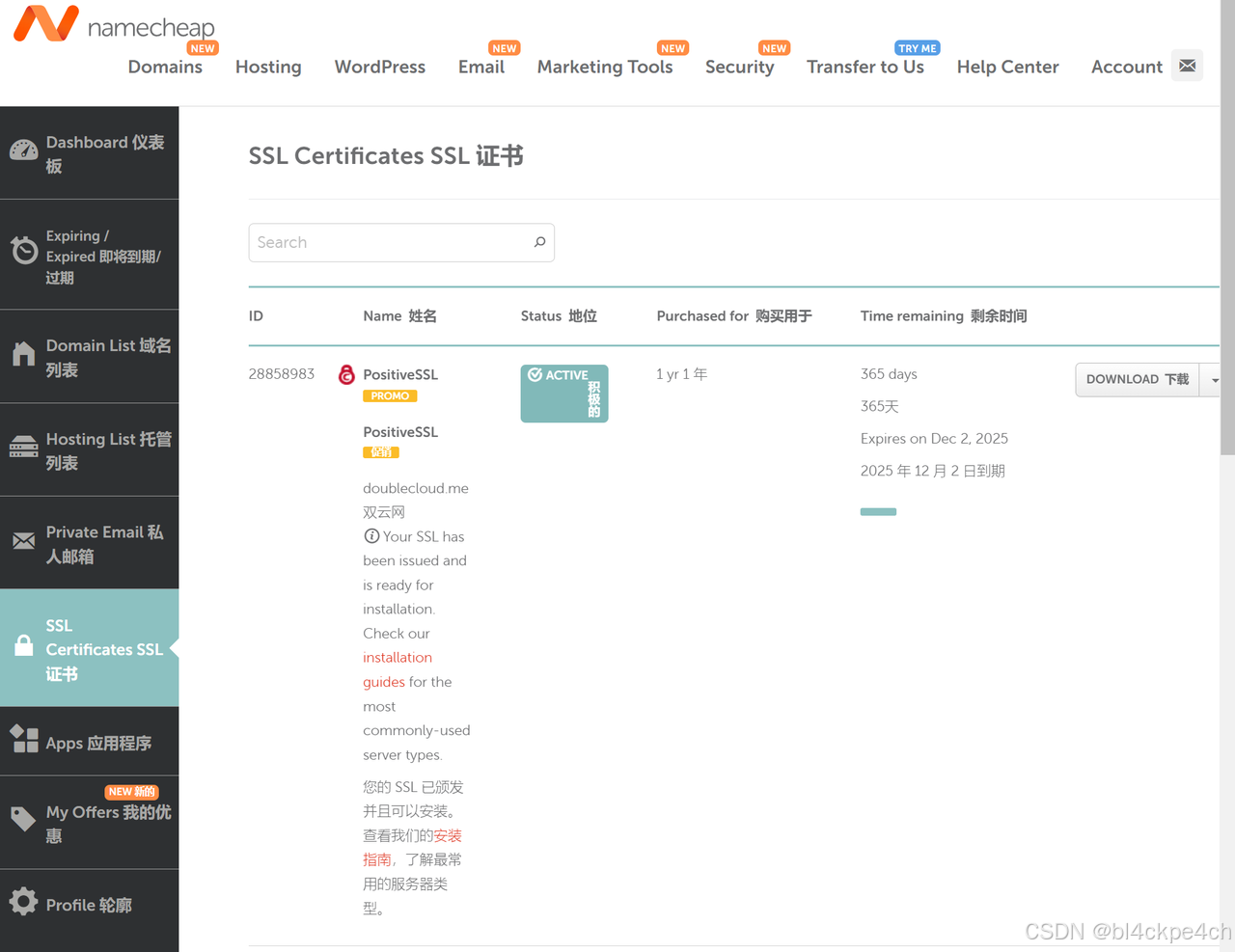Click the Apps squares icon in sidebar

pyautogui.click(x=24, y=739)
